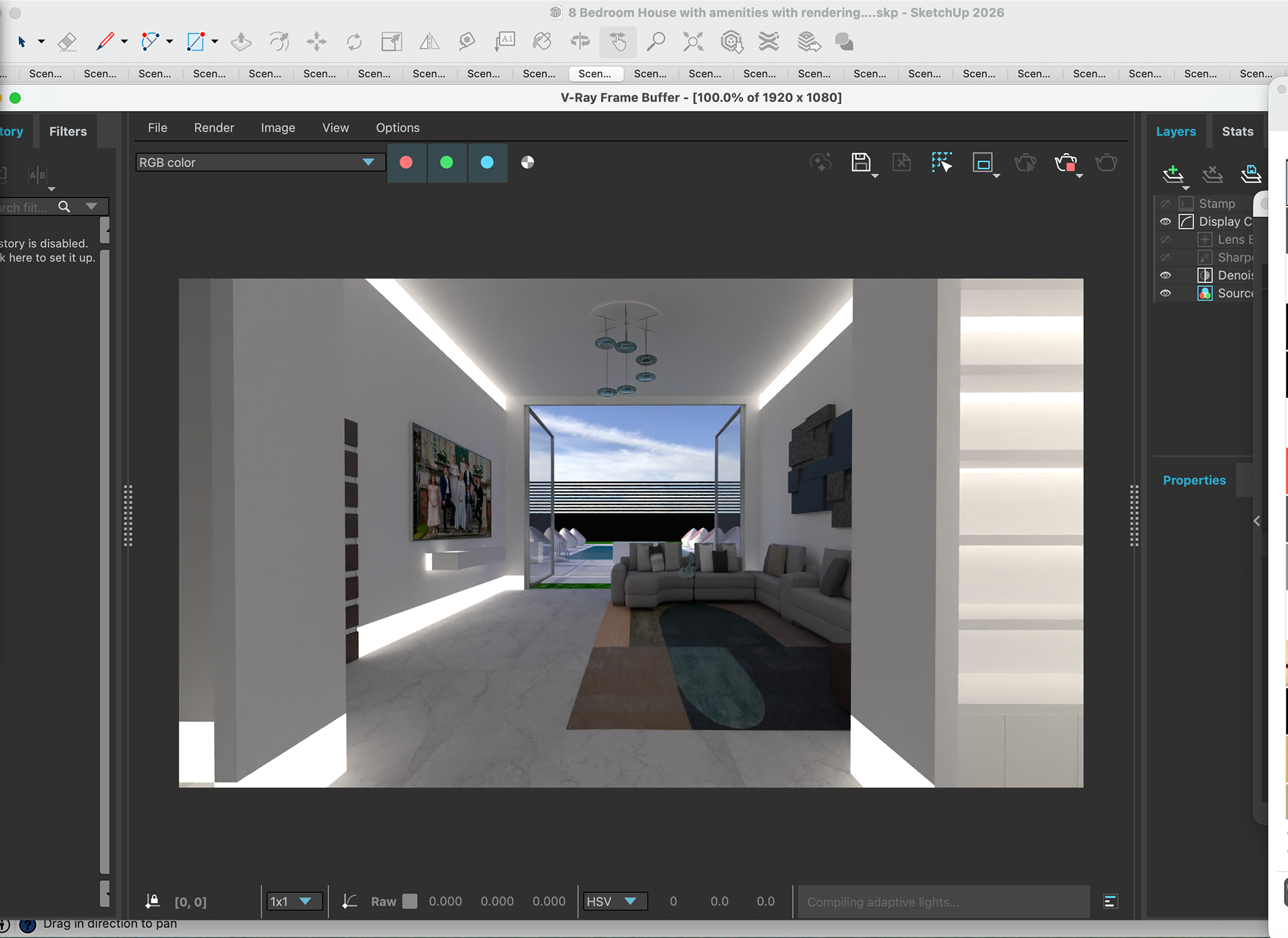Hide the Denoiser layer eye

1165,275
